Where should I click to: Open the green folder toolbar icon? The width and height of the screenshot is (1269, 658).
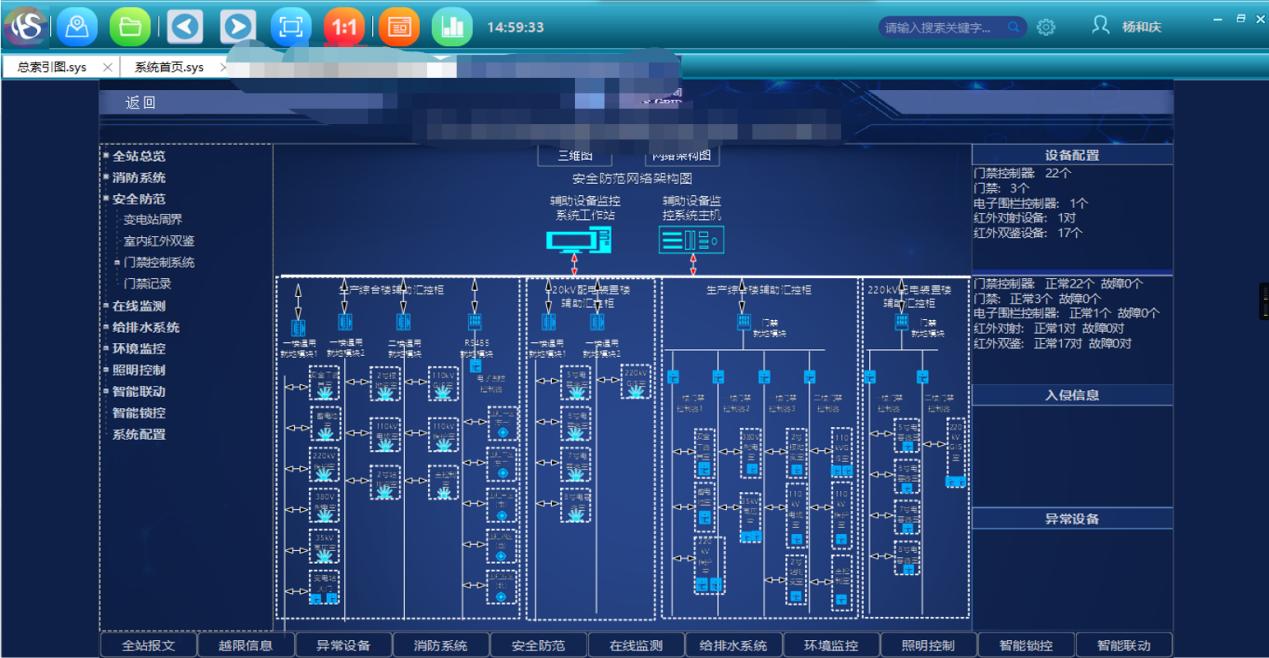click(x=129, y=27)
